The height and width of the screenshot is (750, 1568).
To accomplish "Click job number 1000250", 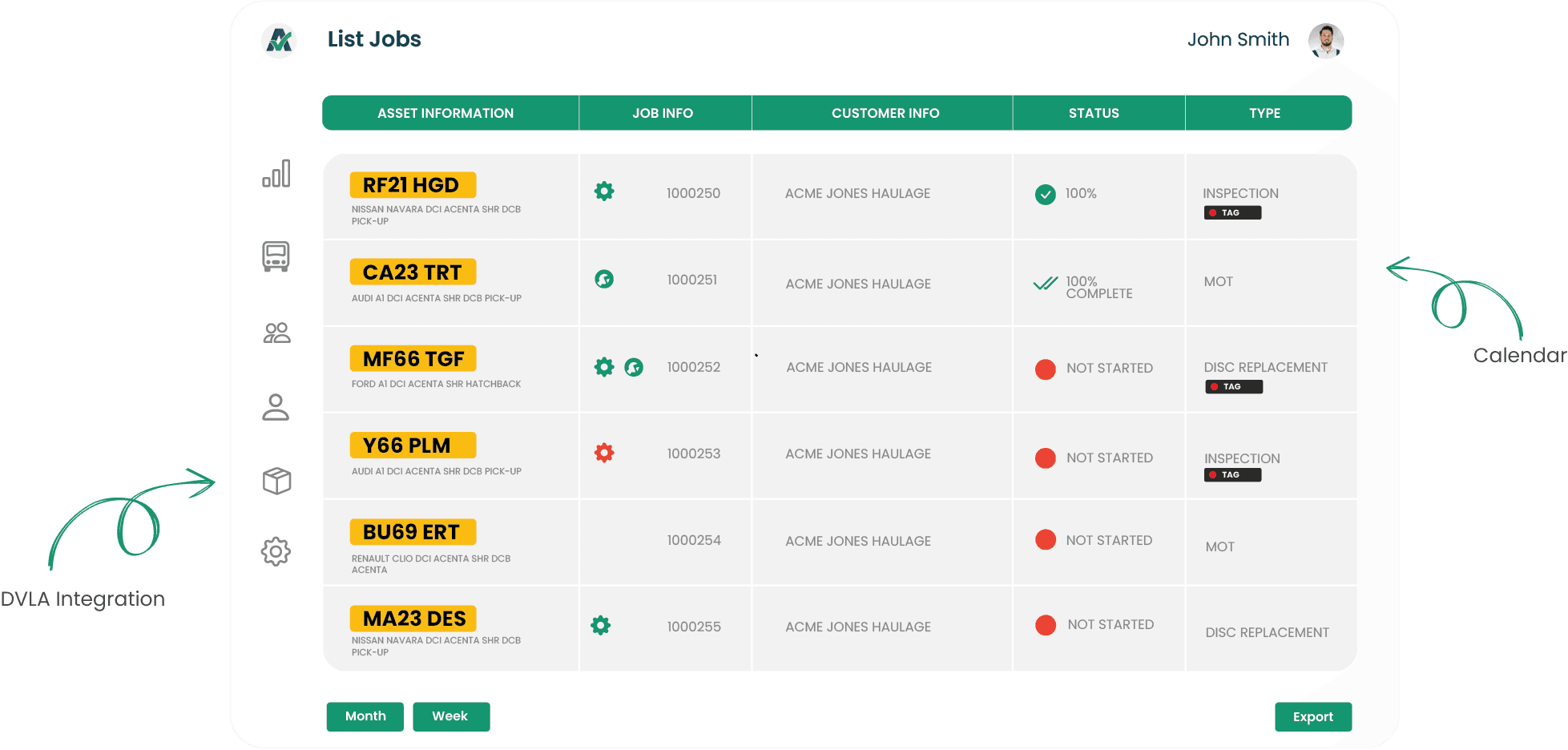I will tap(693, 193).
